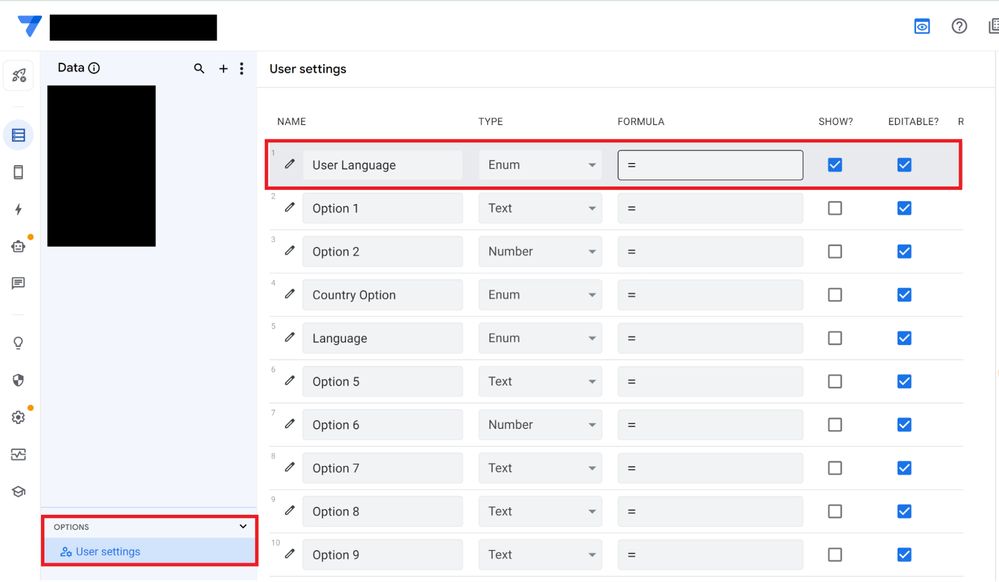Enable Show for Option 1

click(835, 208)
